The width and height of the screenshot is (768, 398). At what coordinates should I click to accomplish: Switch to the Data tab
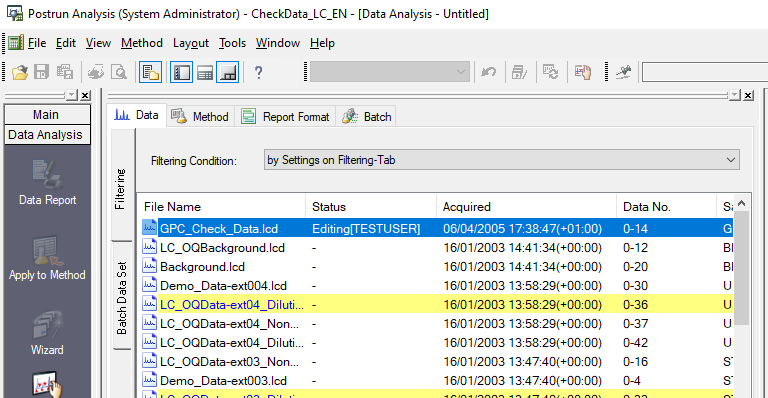[x=137, y=116]
